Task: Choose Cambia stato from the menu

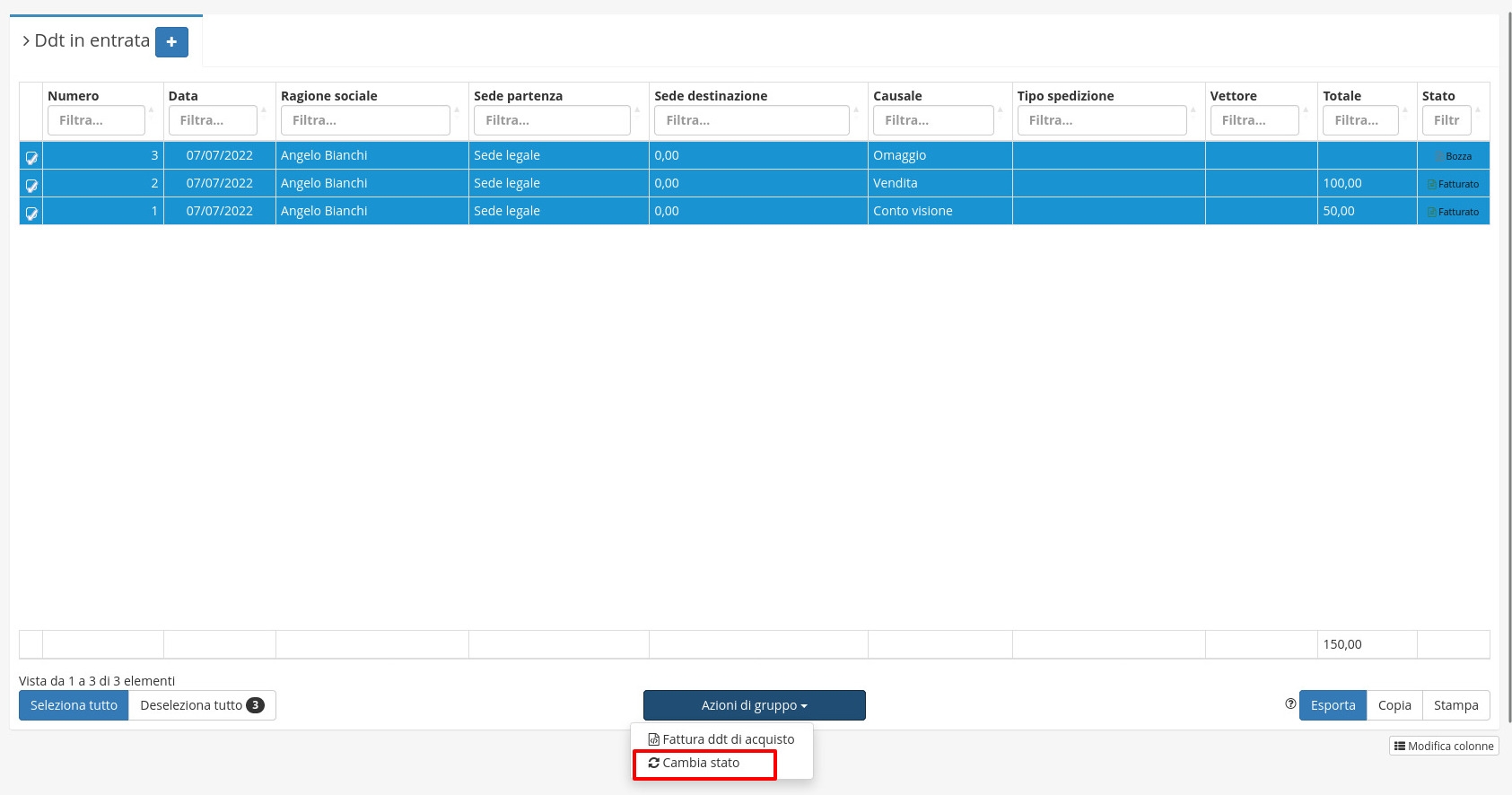Action: (701, 763)
